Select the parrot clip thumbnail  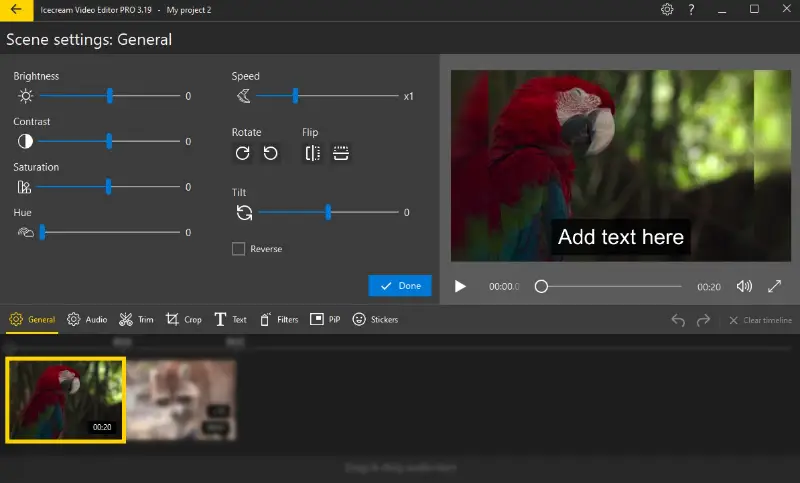65,400
